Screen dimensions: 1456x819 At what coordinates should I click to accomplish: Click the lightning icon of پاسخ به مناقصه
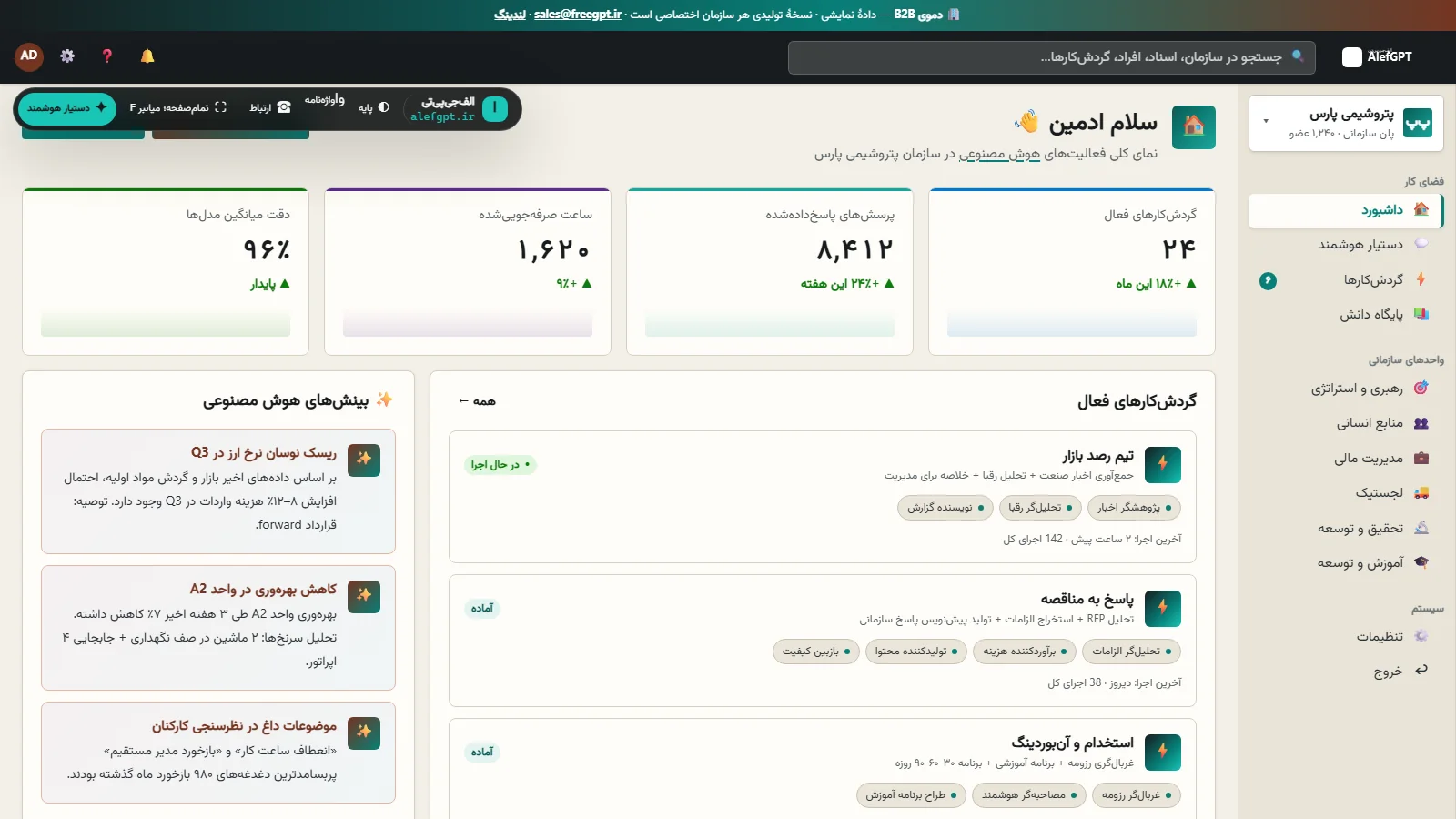point(1163,608)
